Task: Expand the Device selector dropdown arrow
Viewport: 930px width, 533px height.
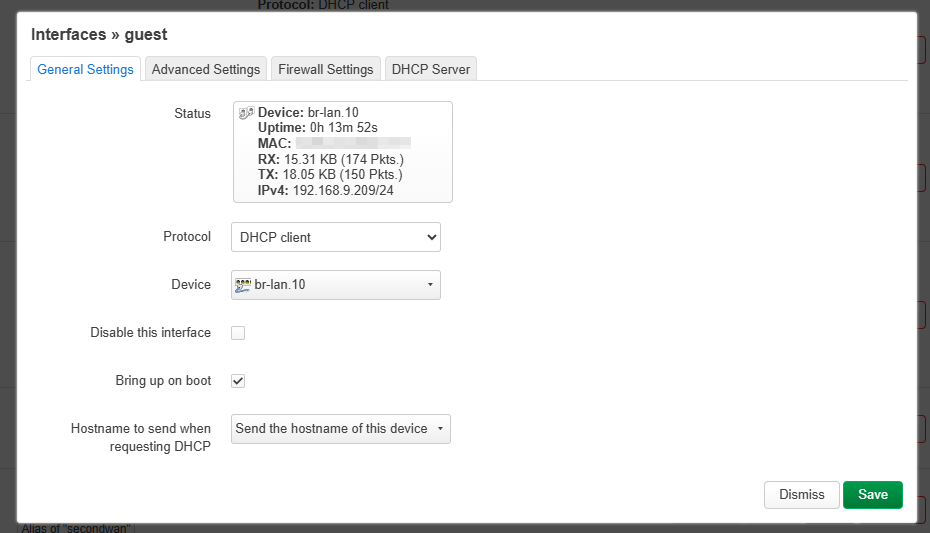Action: (430, 285)
